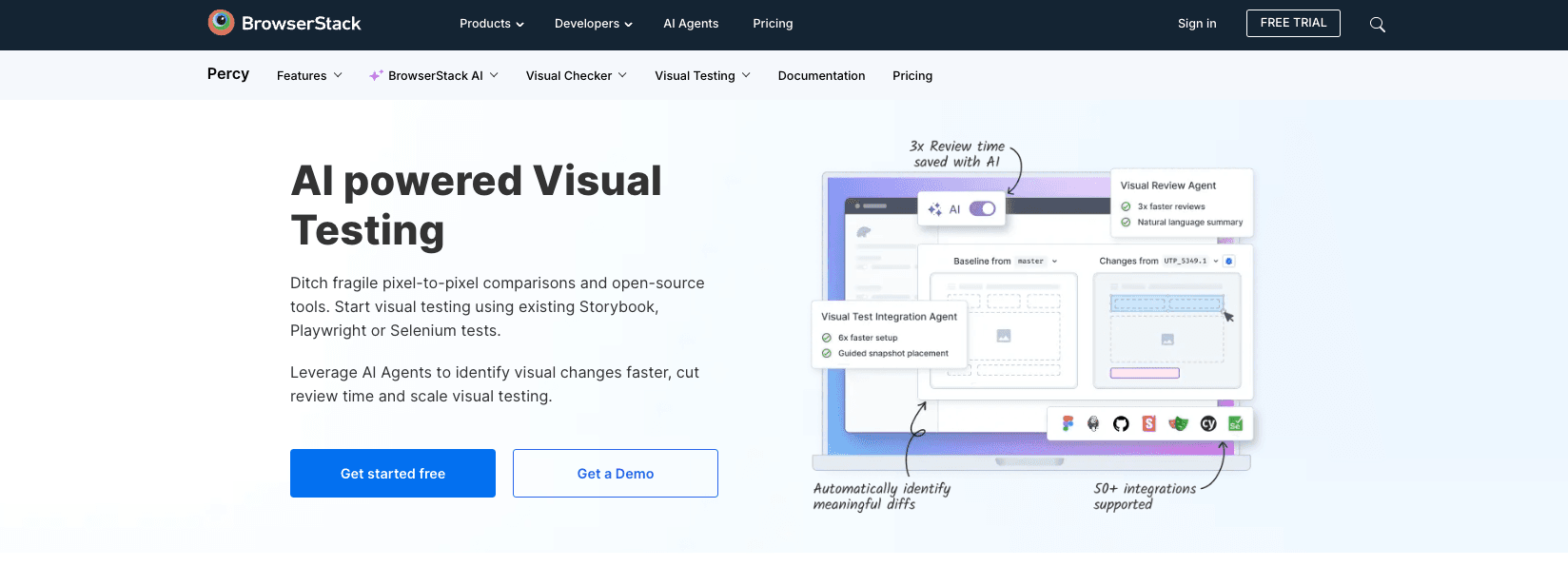This screenshot has width=1568, height=586.
Task: Click the image placeholder in the Changes panel
Action: pos(1167,340)
